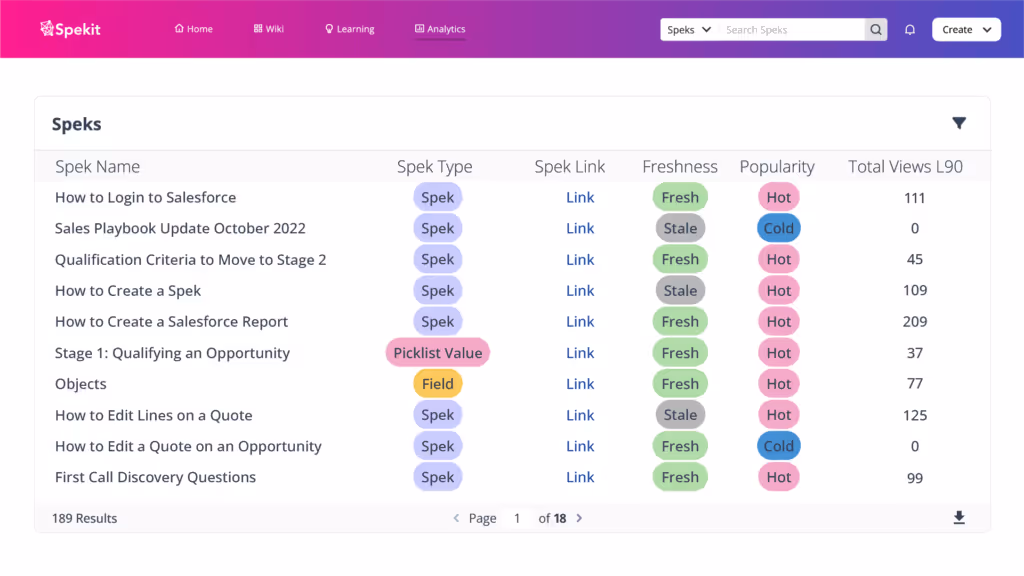
Task: Select 'First Call Discovery Questions' name
Action: 155,477
